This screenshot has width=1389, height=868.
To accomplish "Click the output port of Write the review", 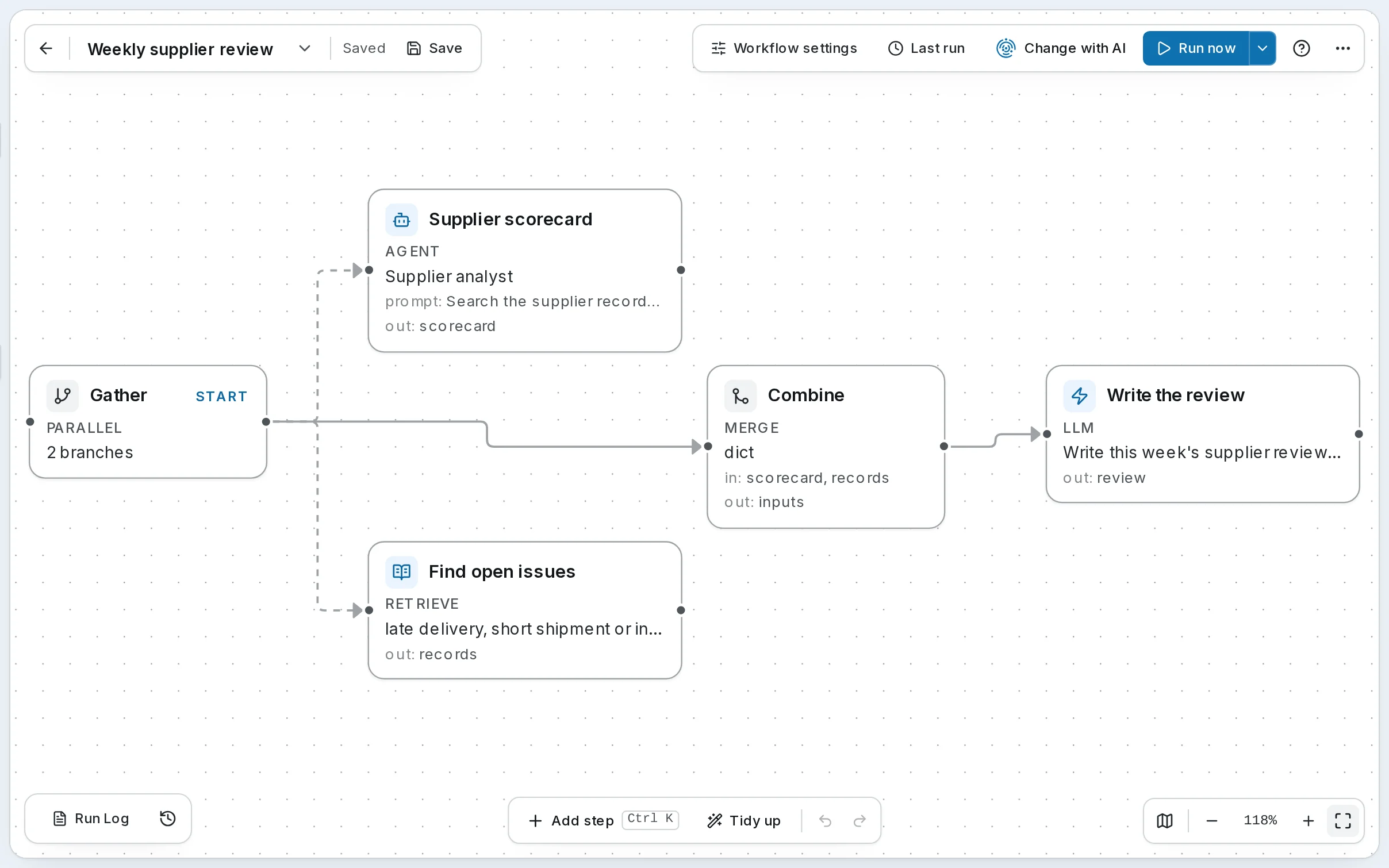I will coord(1359,434).
